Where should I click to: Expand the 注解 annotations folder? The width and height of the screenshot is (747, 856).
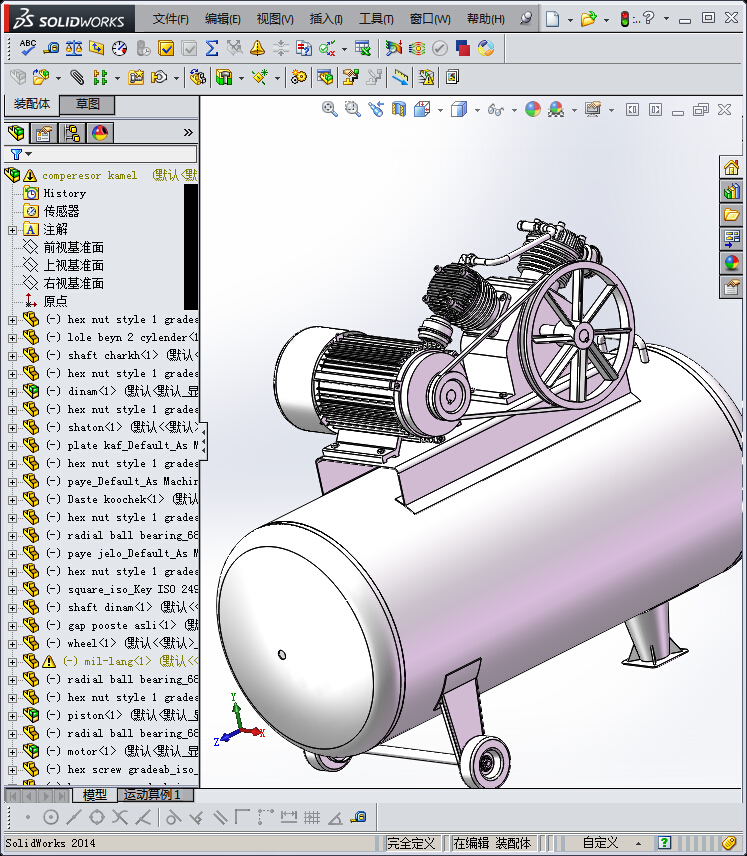(x=12, y=230)
